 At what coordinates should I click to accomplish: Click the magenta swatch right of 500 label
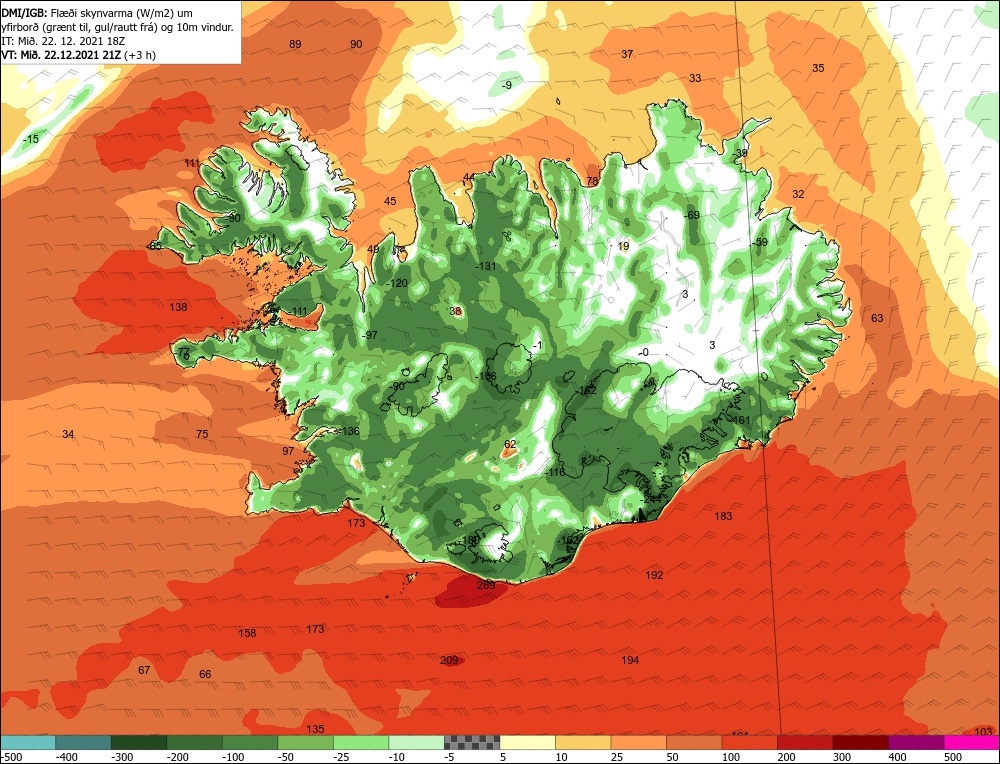click(x=971, y=742)
